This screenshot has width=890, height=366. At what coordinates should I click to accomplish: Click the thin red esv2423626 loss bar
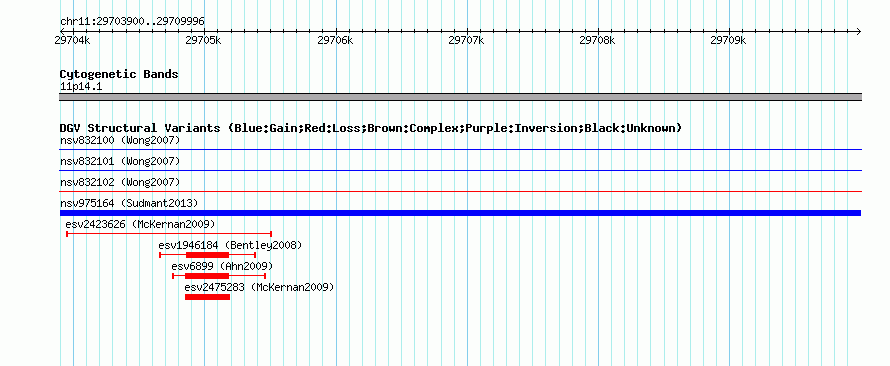[169, 234]
